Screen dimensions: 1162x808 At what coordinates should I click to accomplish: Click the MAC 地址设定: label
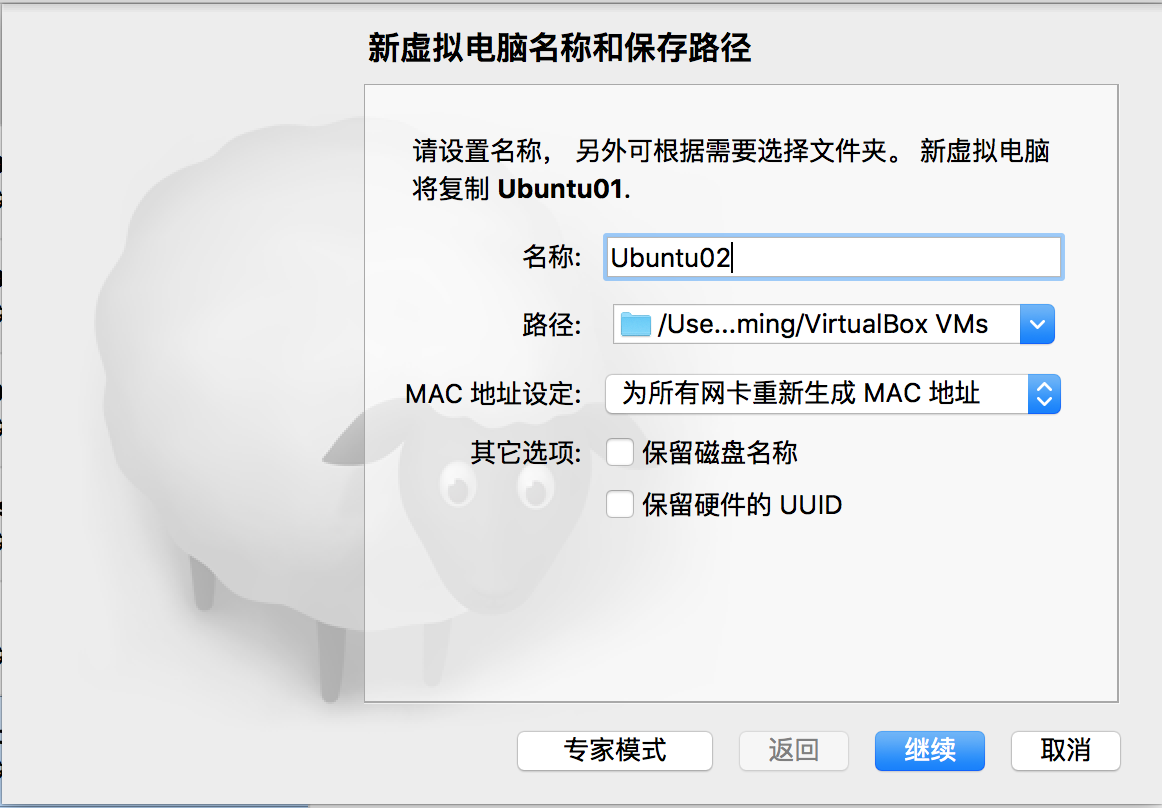click(494, 394)
